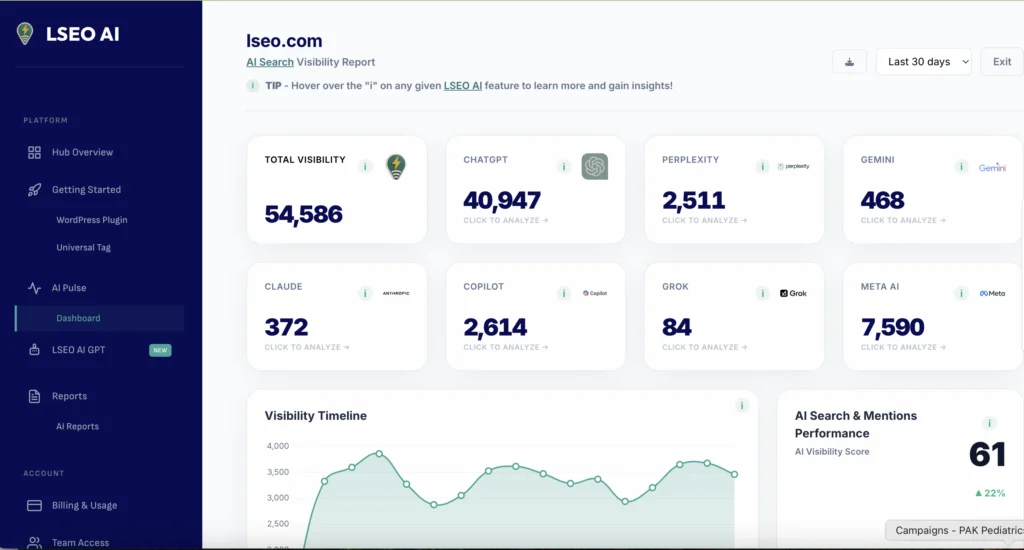Click the Anthropic logo on Claude card
Screen dimensions: 1024x550
396,293
